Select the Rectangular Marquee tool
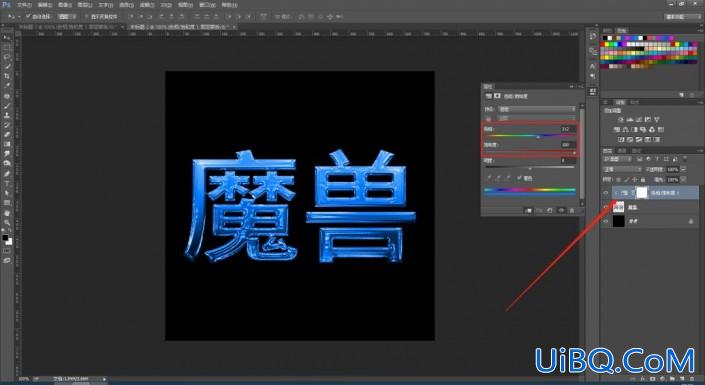The height and width of the screenshot is (385, 705). point(6,47)
